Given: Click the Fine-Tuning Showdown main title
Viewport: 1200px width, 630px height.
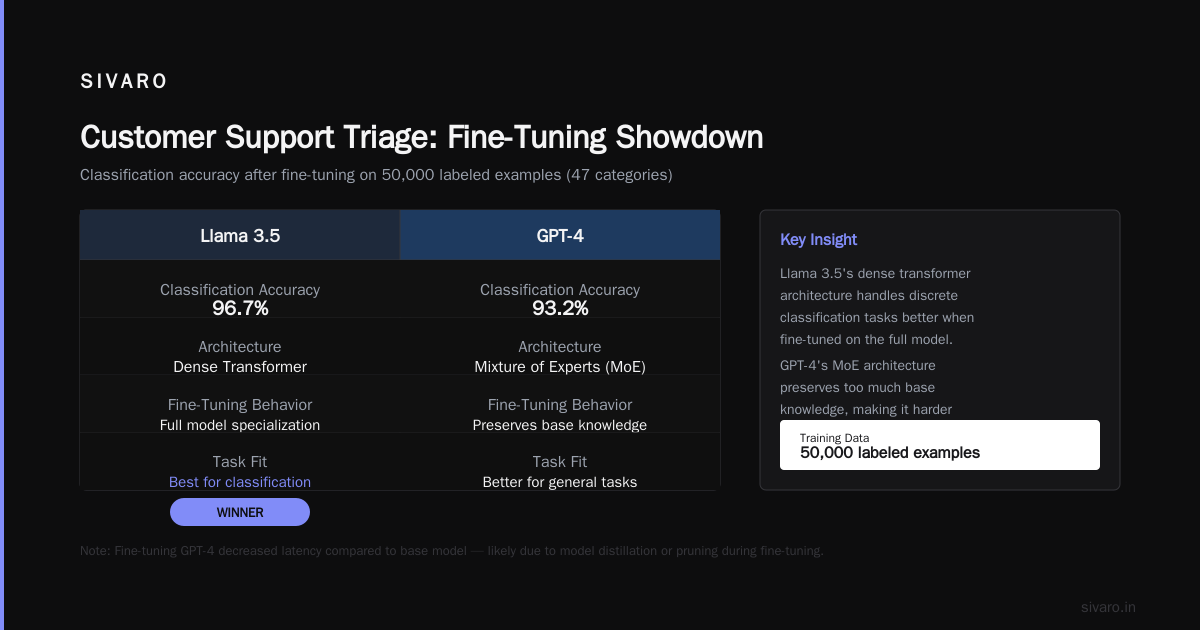Looking at the screenshot, I should point(421,138).
